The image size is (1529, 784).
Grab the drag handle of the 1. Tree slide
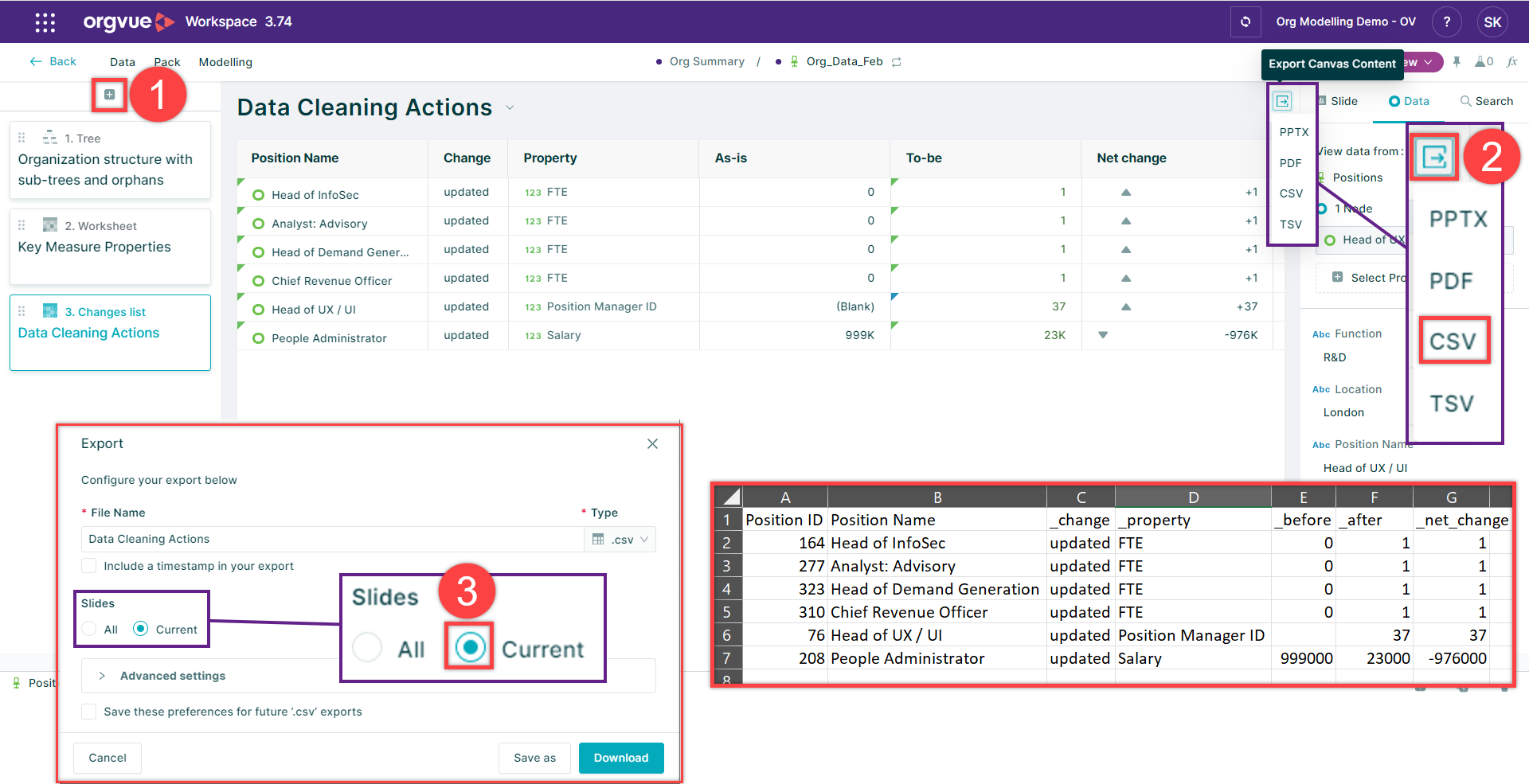coord(22,138)
